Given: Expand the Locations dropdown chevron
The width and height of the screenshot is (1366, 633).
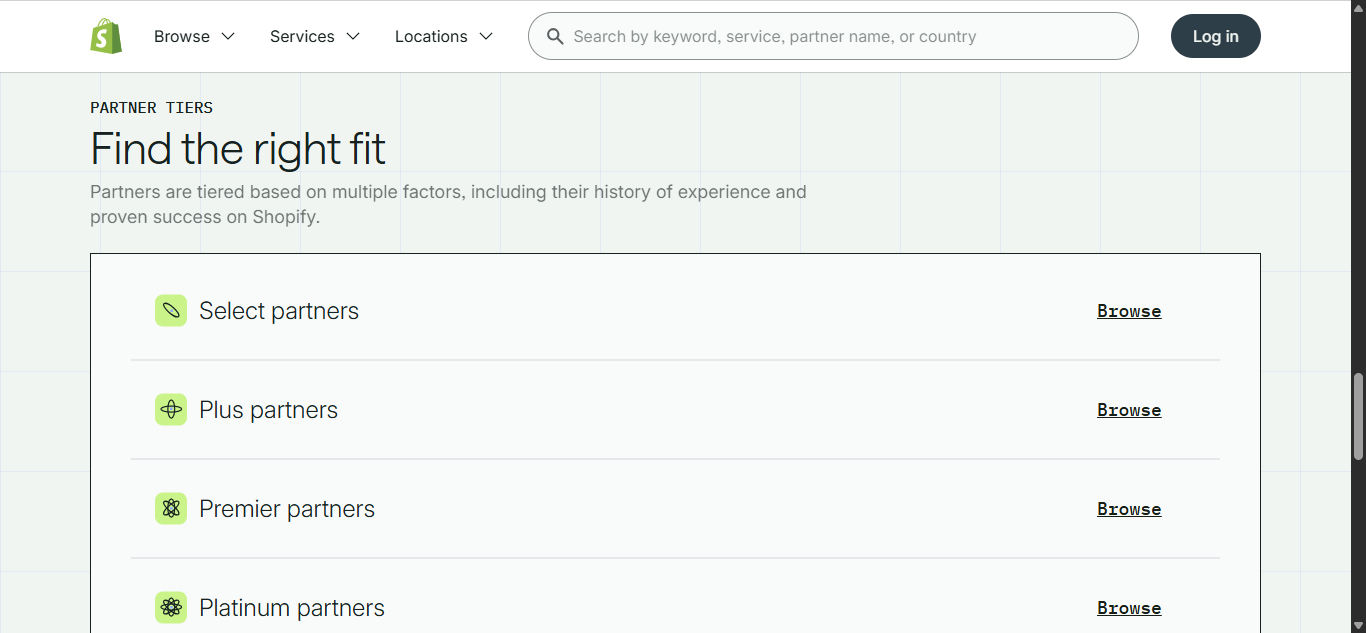Looking at the screenshot, I should [486, 37].
